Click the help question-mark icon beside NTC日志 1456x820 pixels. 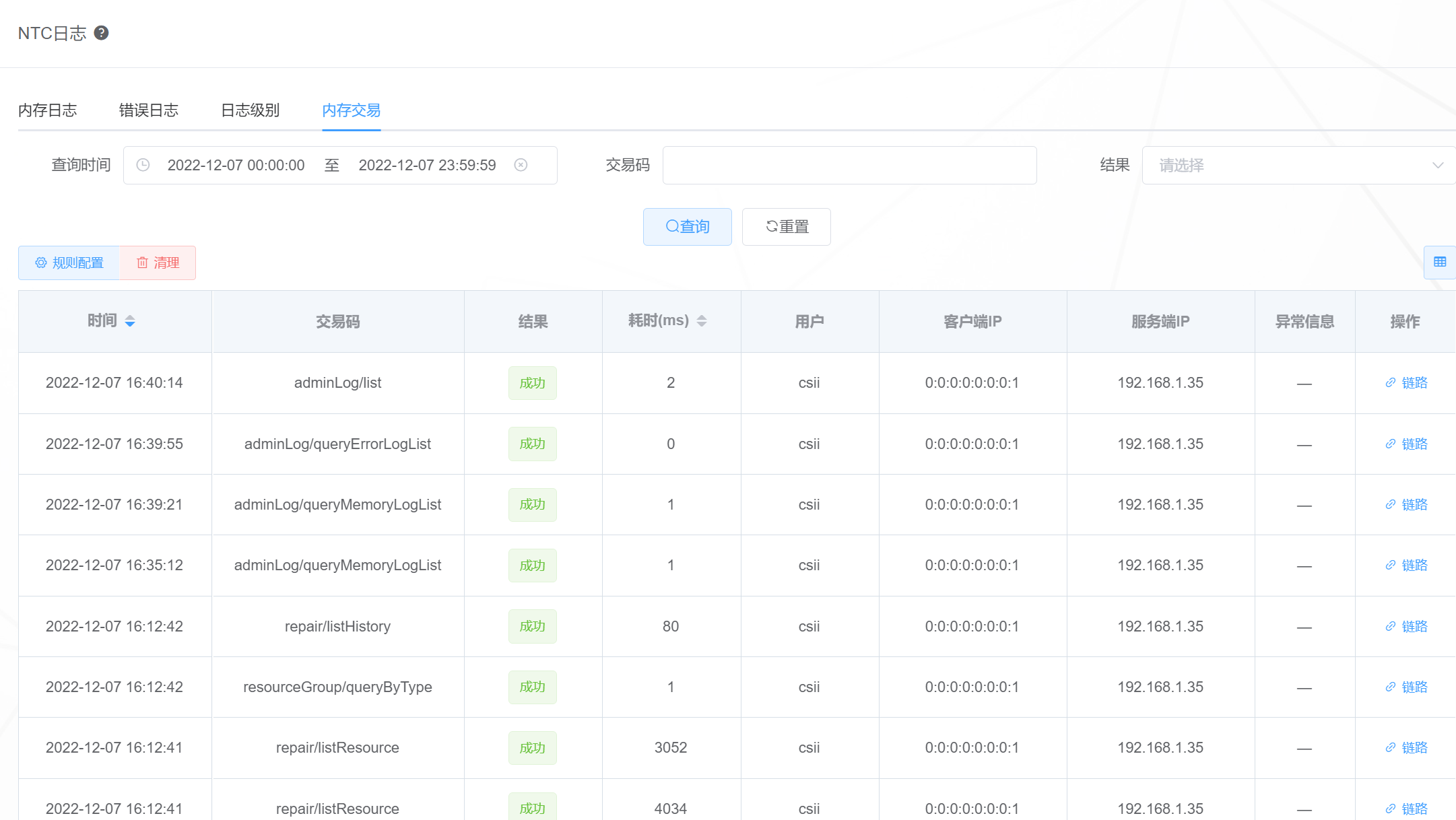point(101,33)
